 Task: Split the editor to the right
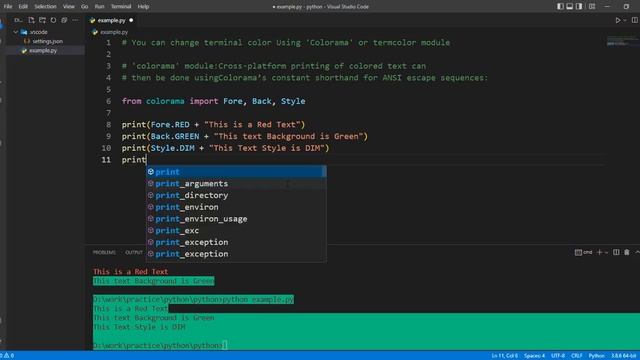[x=635, y=20]
